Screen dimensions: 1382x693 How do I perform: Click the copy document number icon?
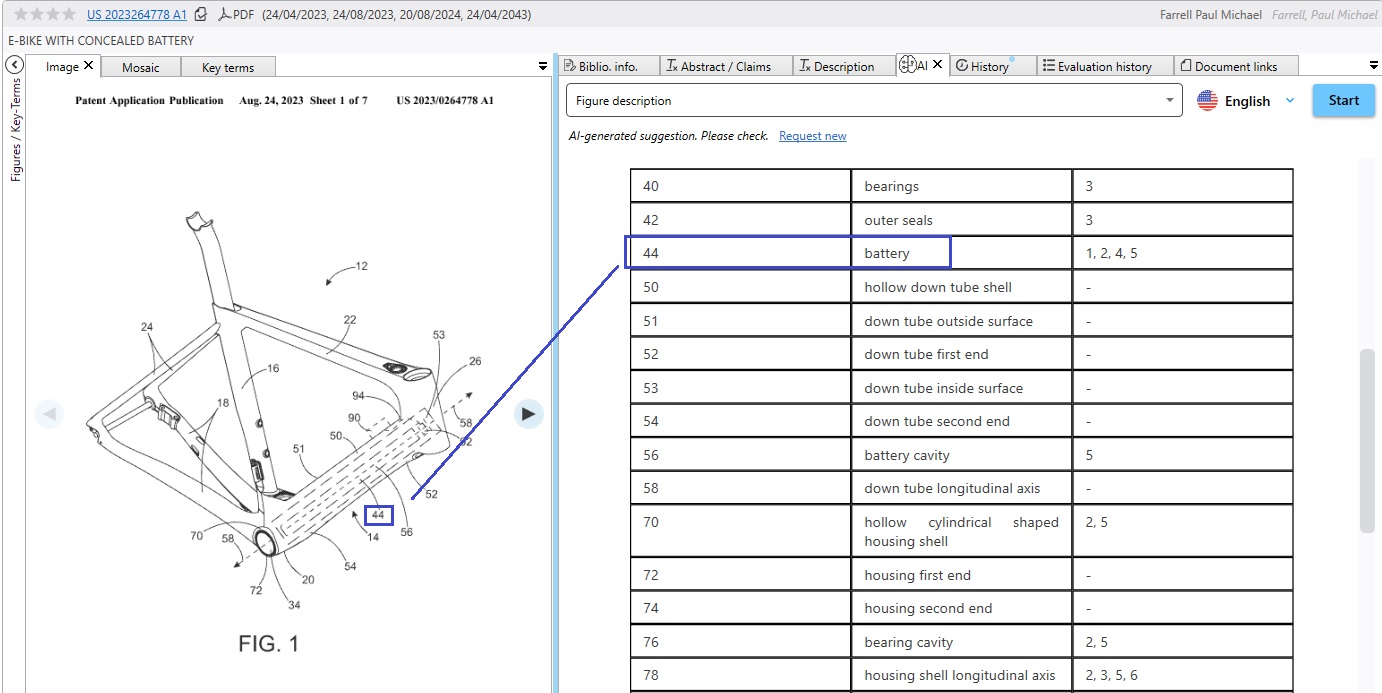coord(201,15)
